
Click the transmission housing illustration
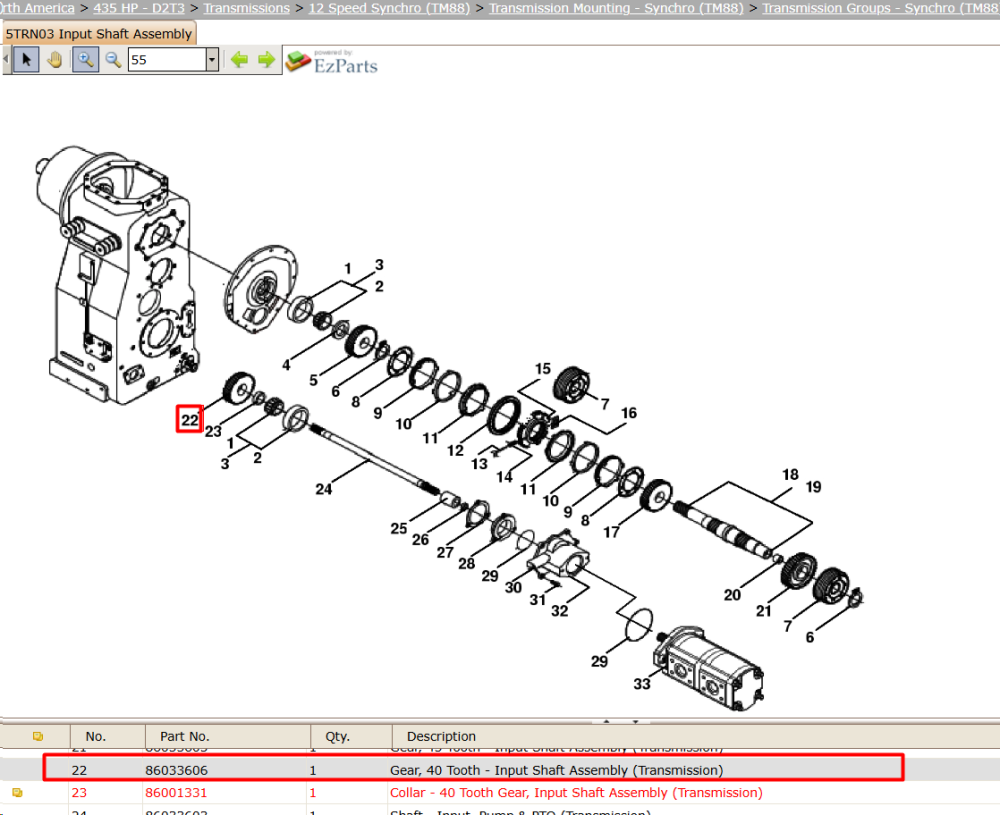click(x=116, y=274)
